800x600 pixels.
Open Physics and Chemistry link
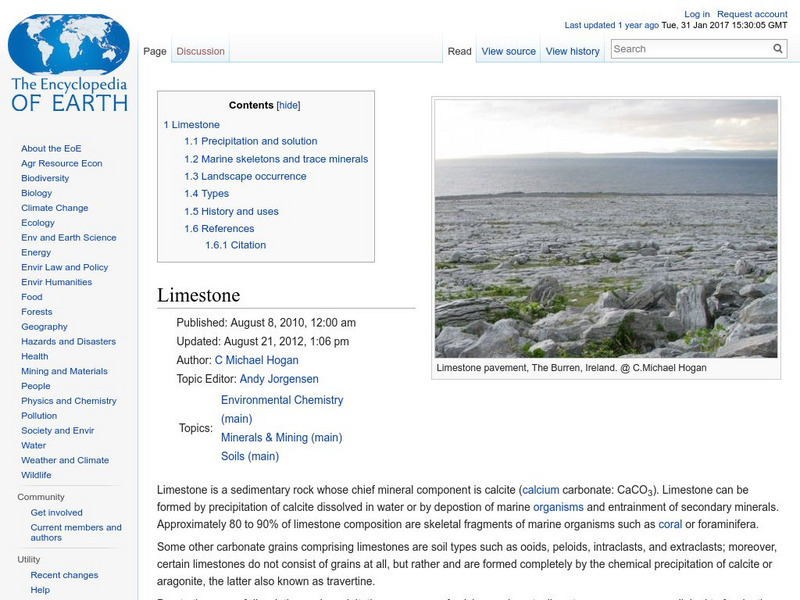[69, 401]
